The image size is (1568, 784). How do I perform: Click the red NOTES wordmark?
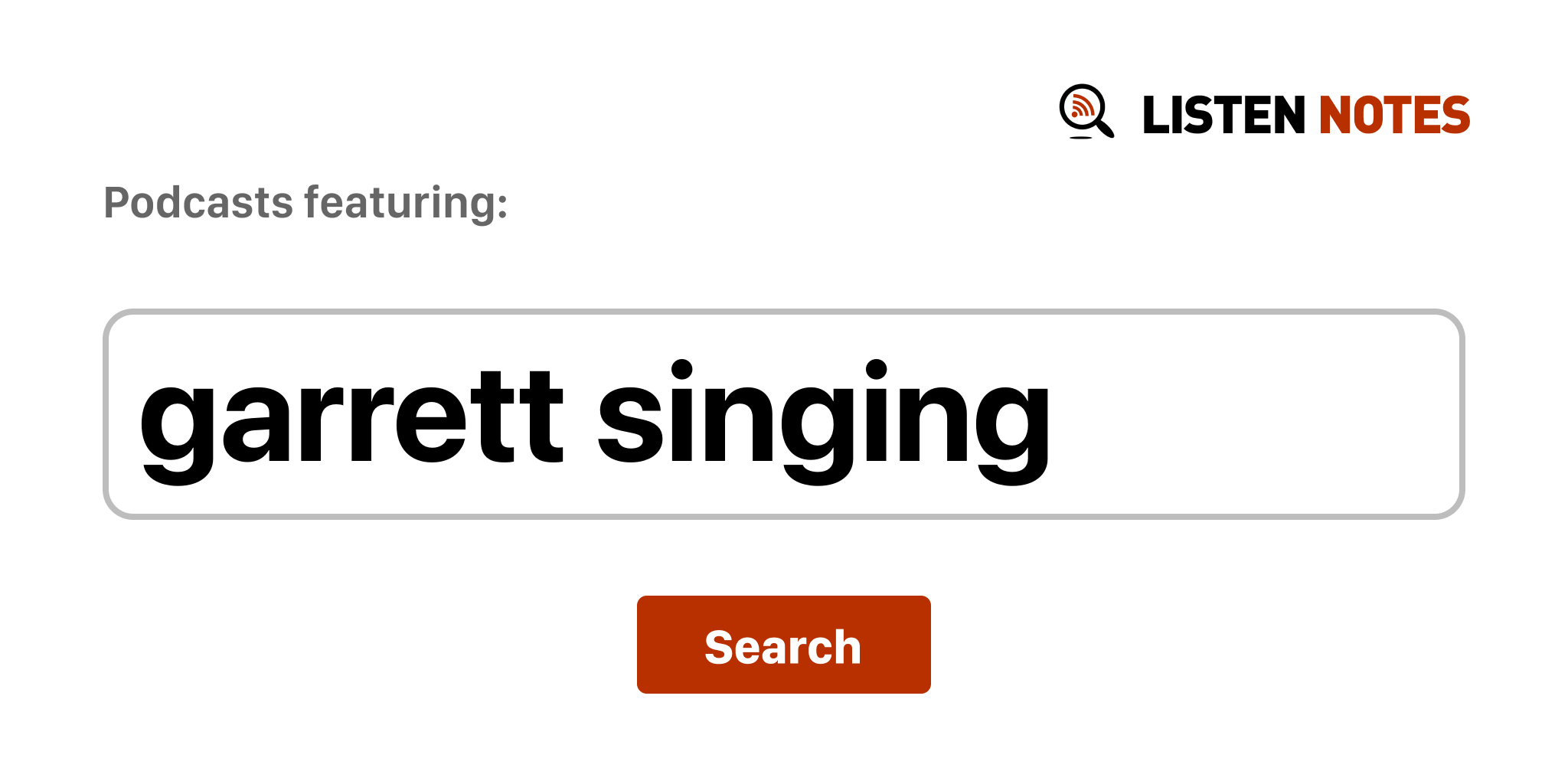tap(1393, 116)
